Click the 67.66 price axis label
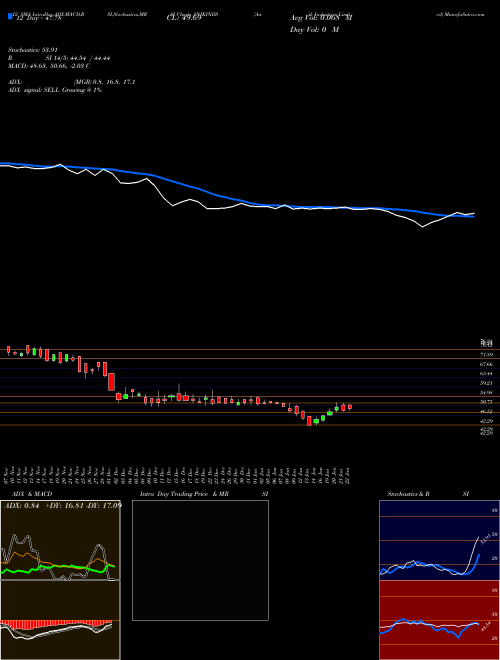The height and width of the screenshot is (660, 500). click(x=487, y=364)
